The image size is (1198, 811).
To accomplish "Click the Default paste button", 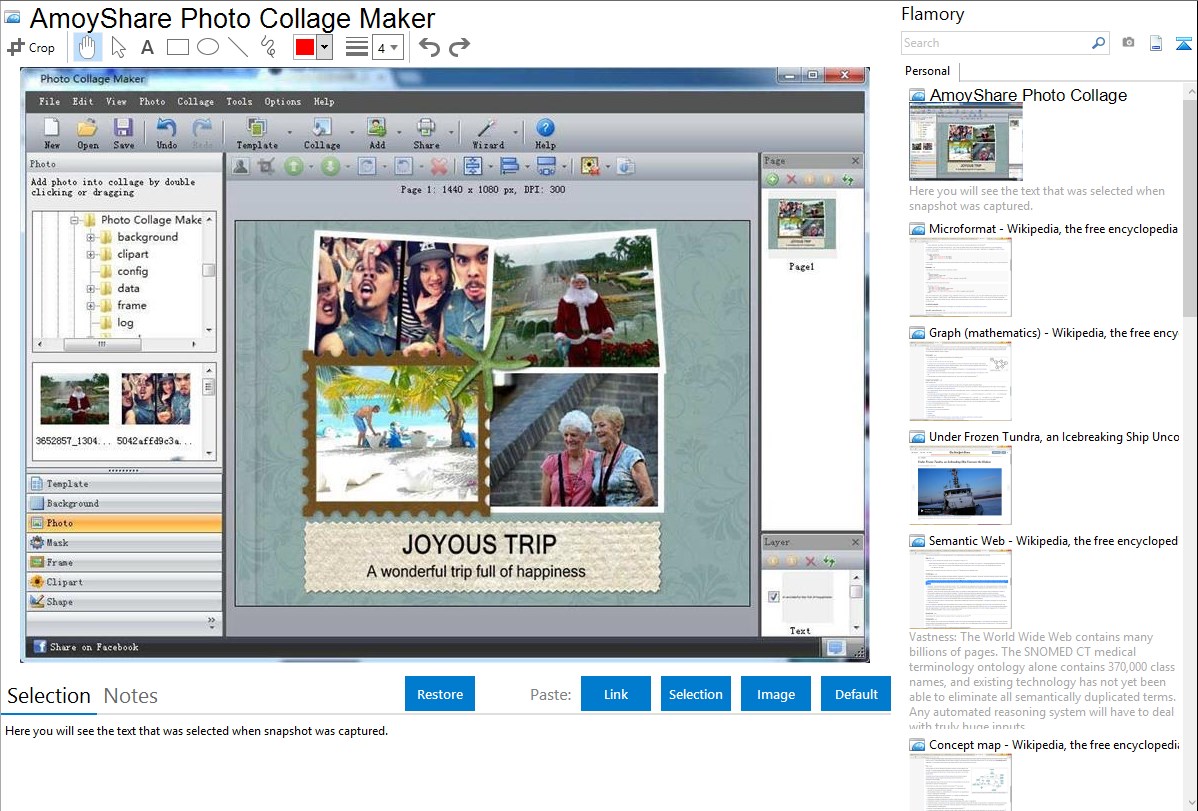I will pyautogui.click(x=856, y=694).
